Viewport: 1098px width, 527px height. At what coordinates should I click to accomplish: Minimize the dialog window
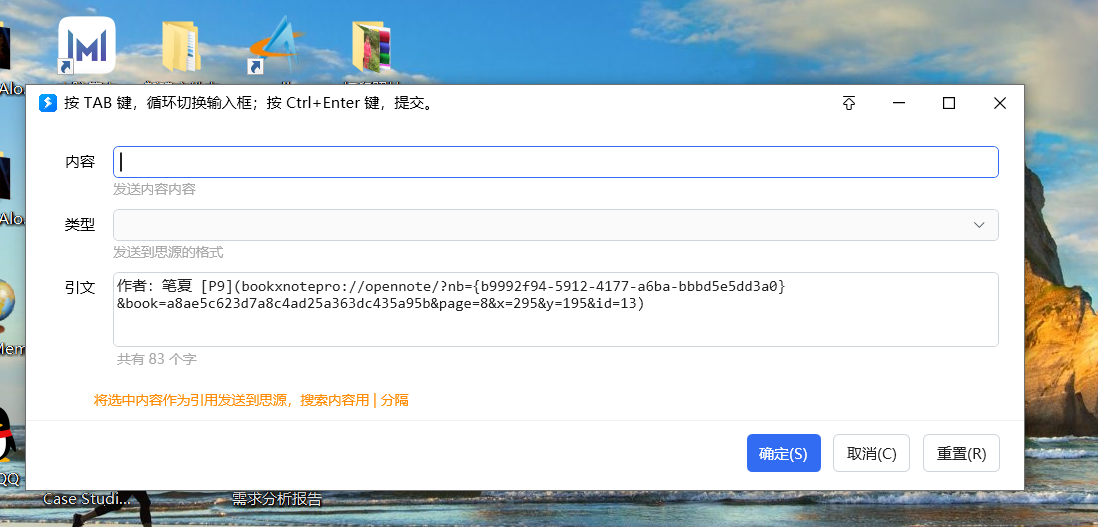pyautogui.click(x=899, y=104)
